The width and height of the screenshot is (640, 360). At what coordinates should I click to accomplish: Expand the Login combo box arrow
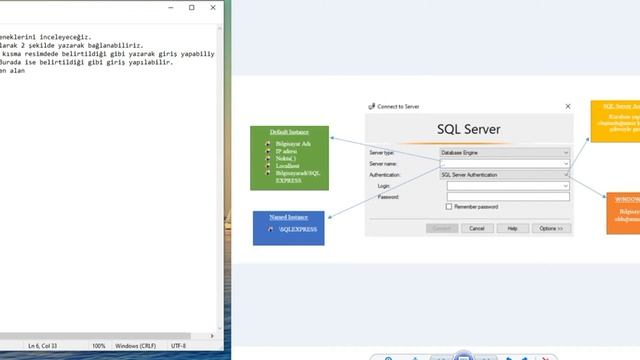click(x=566, y=186)
